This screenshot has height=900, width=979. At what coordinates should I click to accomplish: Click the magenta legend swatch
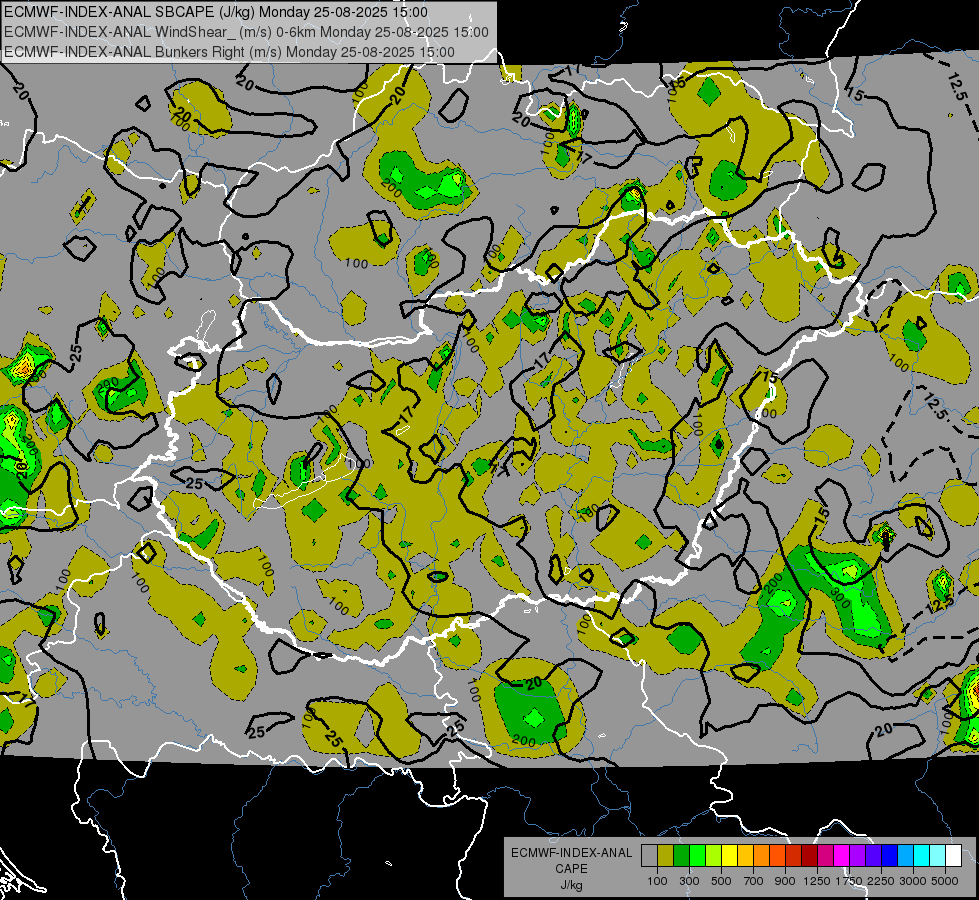coord(842,856)
